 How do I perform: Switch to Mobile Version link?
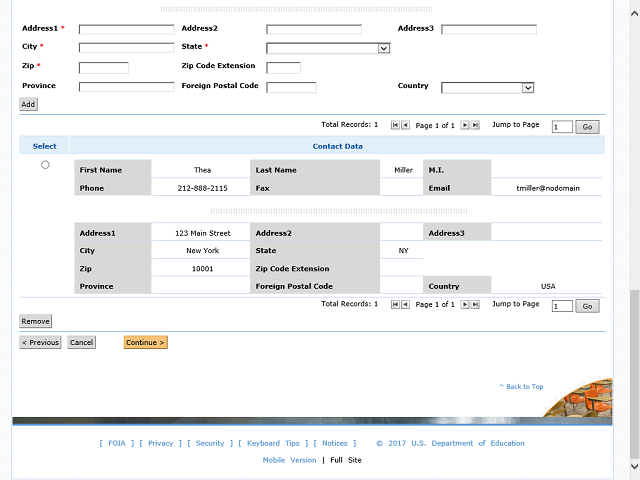tap(289, 460)
